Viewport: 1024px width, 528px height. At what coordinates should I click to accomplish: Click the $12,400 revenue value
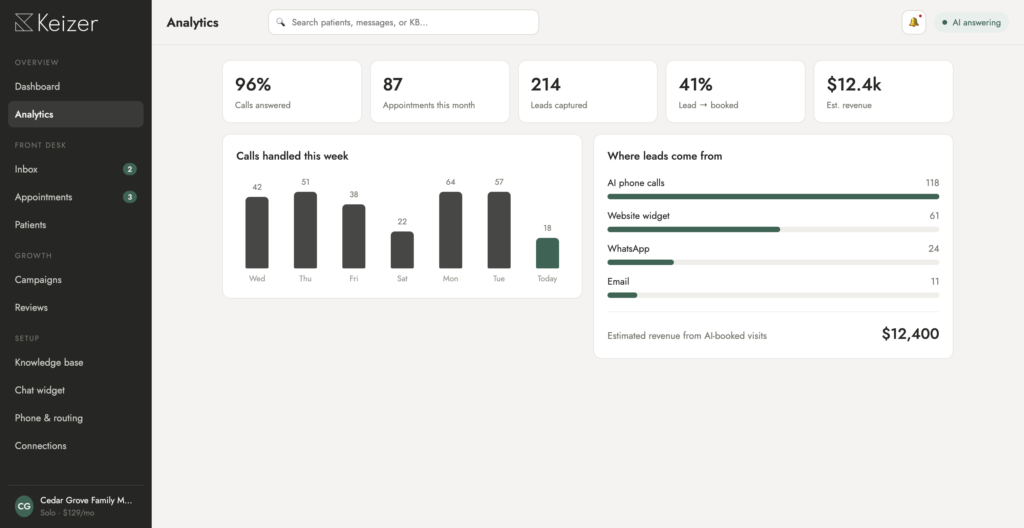click(x=910, y=334)
